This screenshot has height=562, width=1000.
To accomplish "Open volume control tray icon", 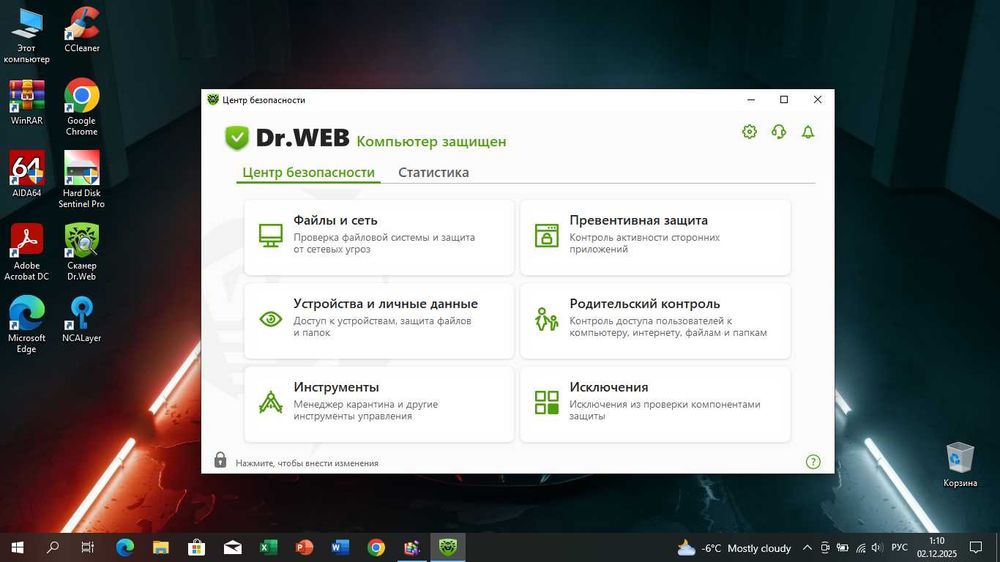I will 876,548.
